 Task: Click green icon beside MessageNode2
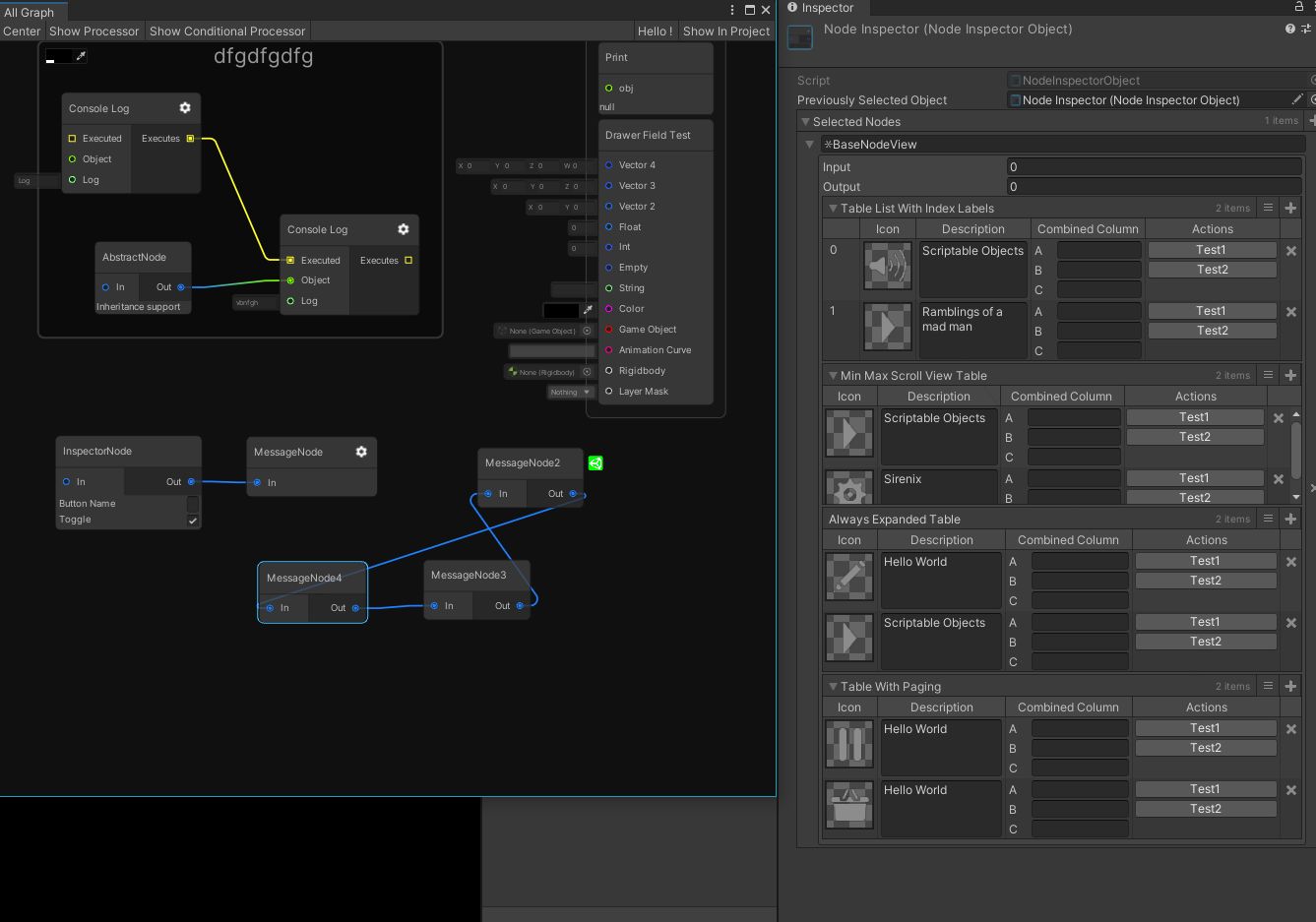[x=595, y=463]
